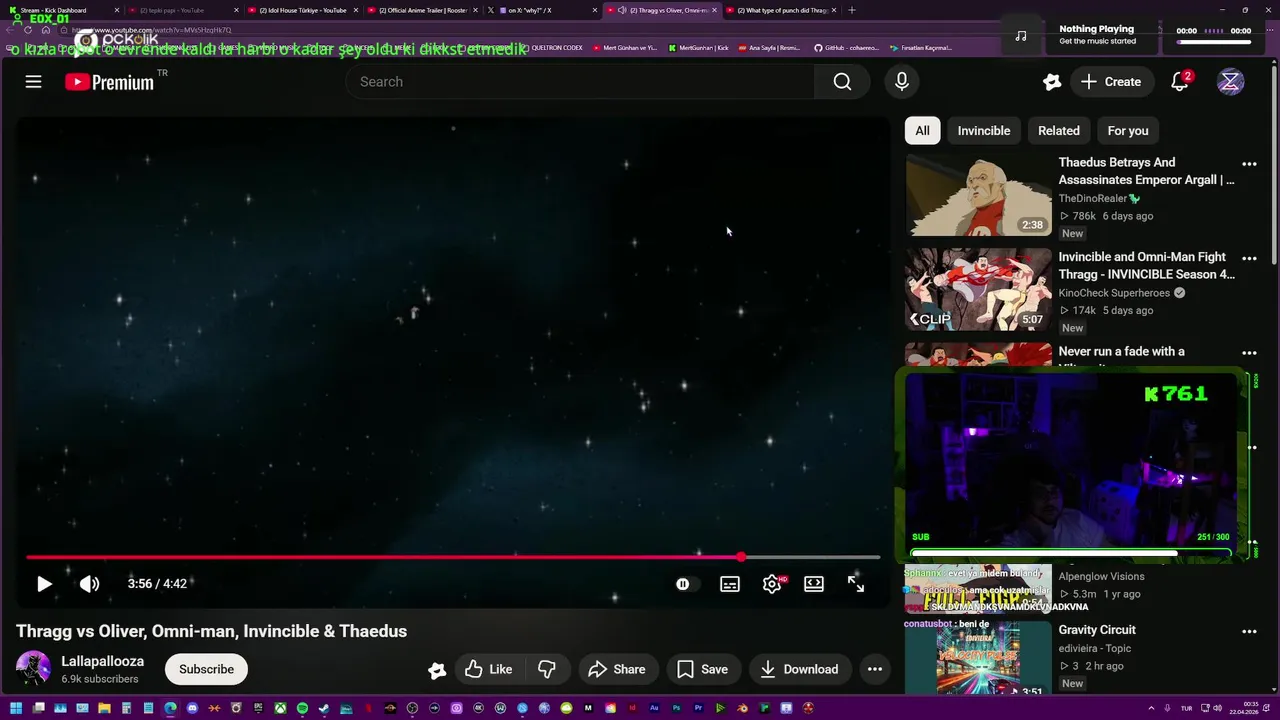Switch to the Stream - Kick Dashboard tab
The image size is (1280, 720).
pos(64,10)
